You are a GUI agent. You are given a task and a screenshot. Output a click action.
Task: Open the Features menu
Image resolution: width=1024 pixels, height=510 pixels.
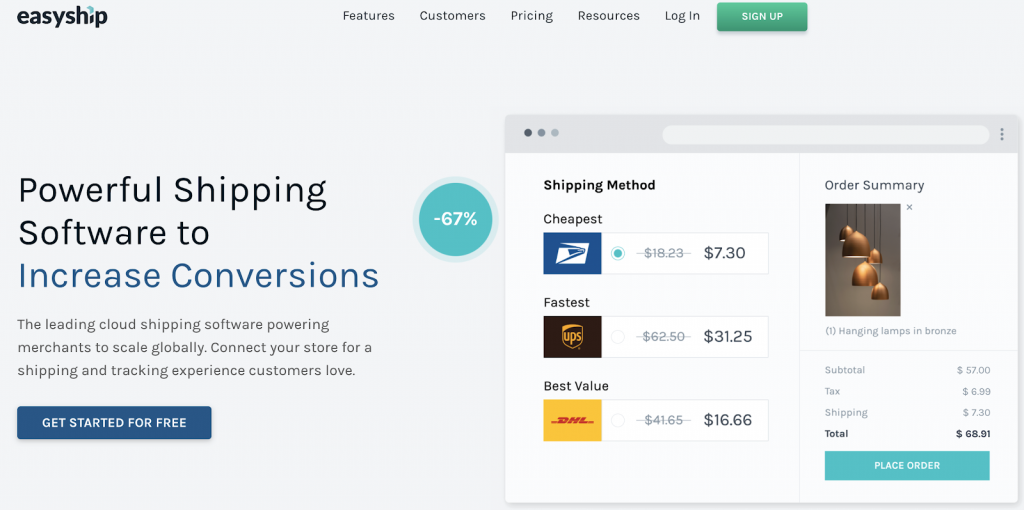368,16
